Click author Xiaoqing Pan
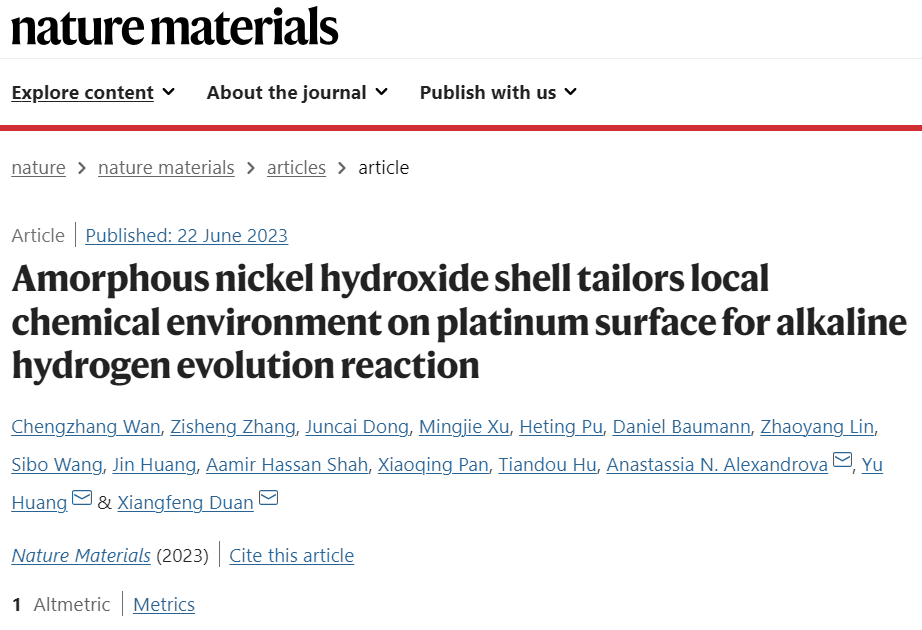922x630 pixels. tap(433, 465)
